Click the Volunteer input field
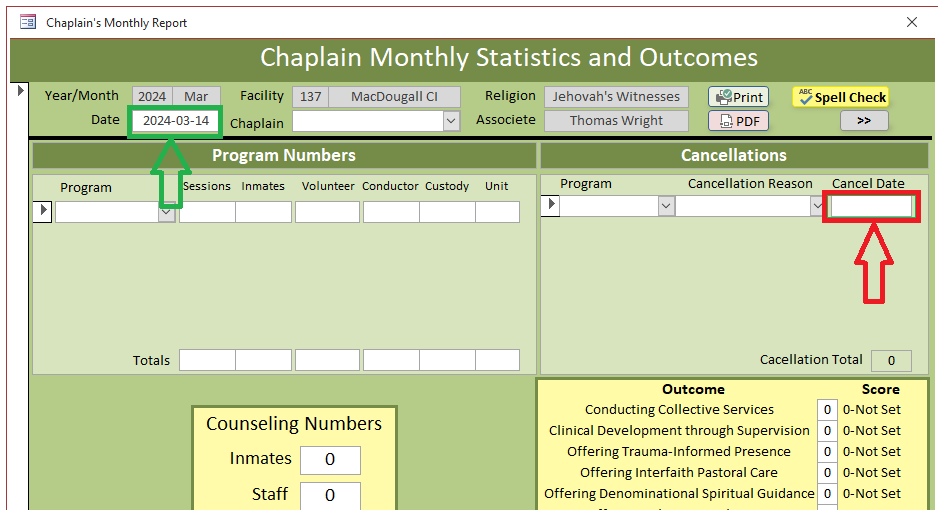Screen dimensions: 938x510 (327, 212)
